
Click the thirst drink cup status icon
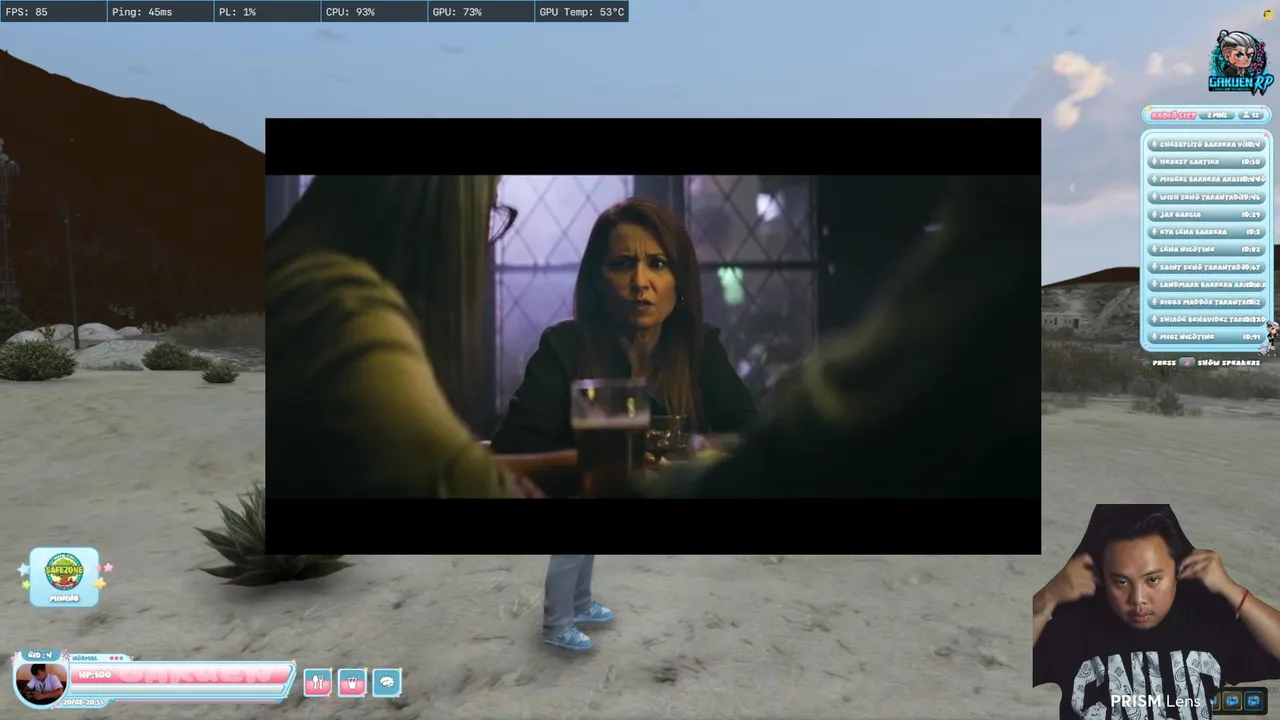tap(352, 683)
